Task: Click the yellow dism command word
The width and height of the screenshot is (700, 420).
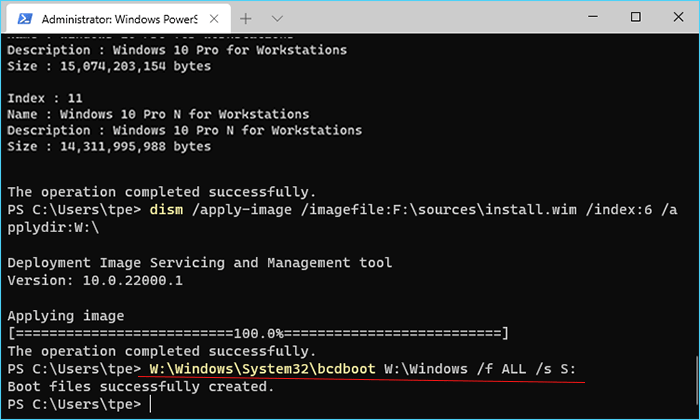Action: coord(166,209)
